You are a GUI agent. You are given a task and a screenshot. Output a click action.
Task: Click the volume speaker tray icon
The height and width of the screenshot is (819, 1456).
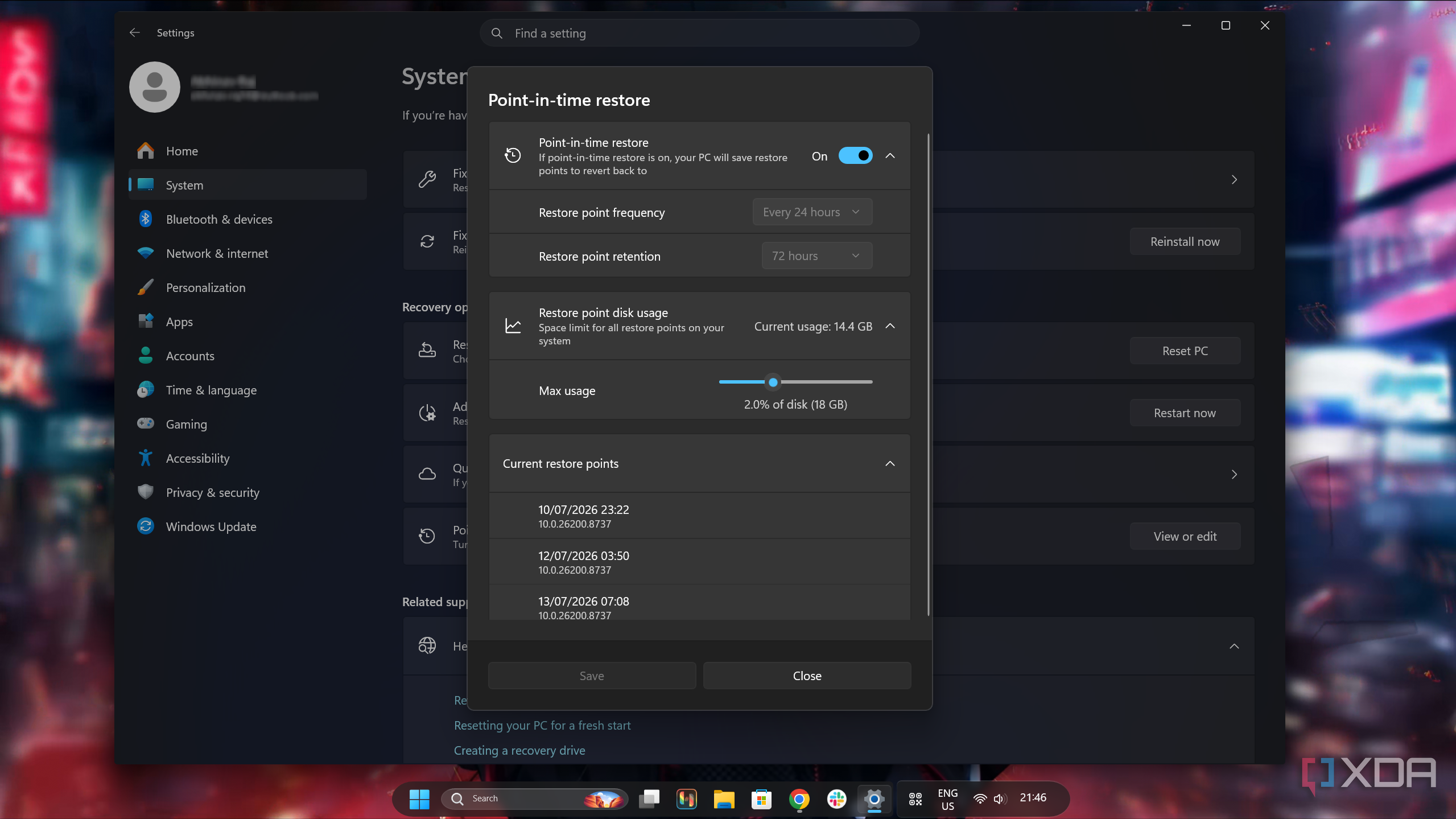pos(999,799)
